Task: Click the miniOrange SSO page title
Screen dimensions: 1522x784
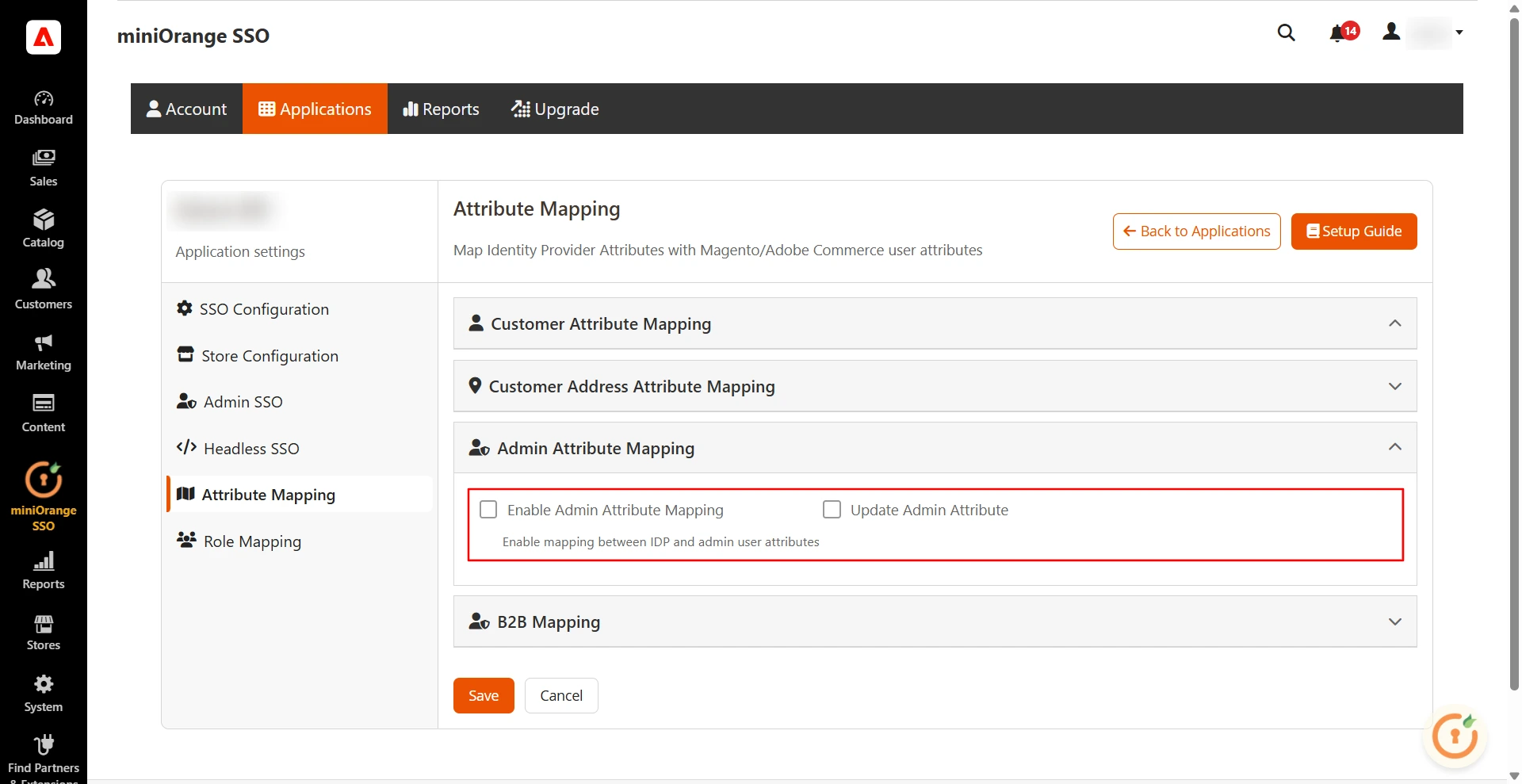Action: tap(193, 36)
